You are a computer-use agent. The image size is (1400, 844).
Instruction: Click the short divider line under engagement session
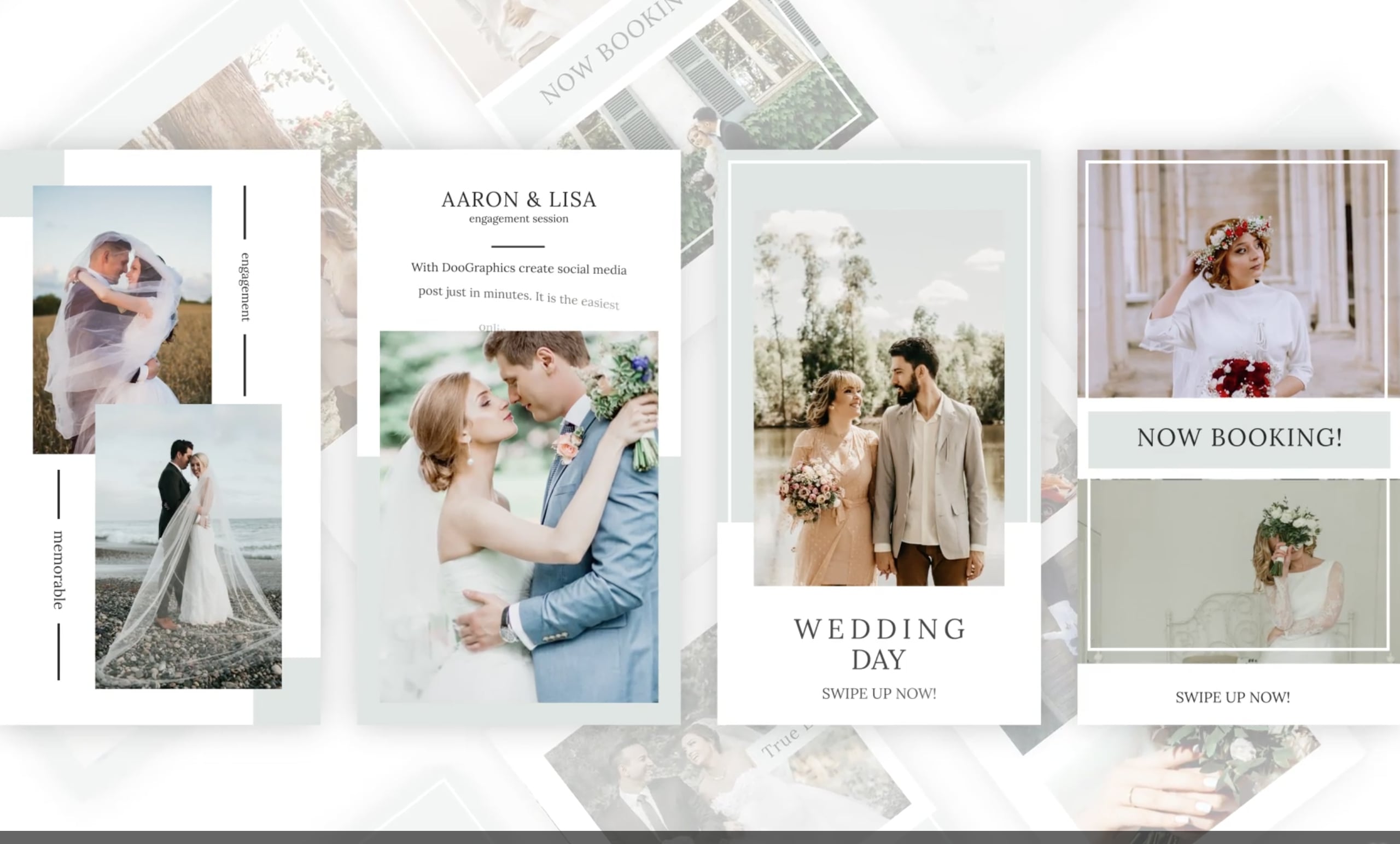click(x=517, y=247)
